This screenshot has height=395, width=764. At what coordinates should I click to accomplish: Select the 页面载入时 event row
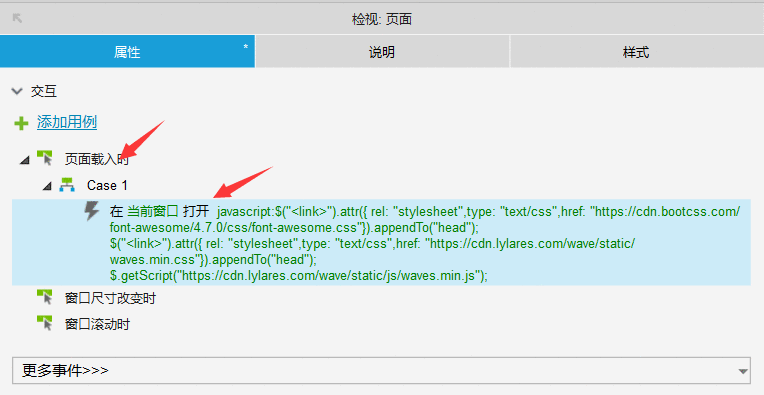click(x=96, y=159)
